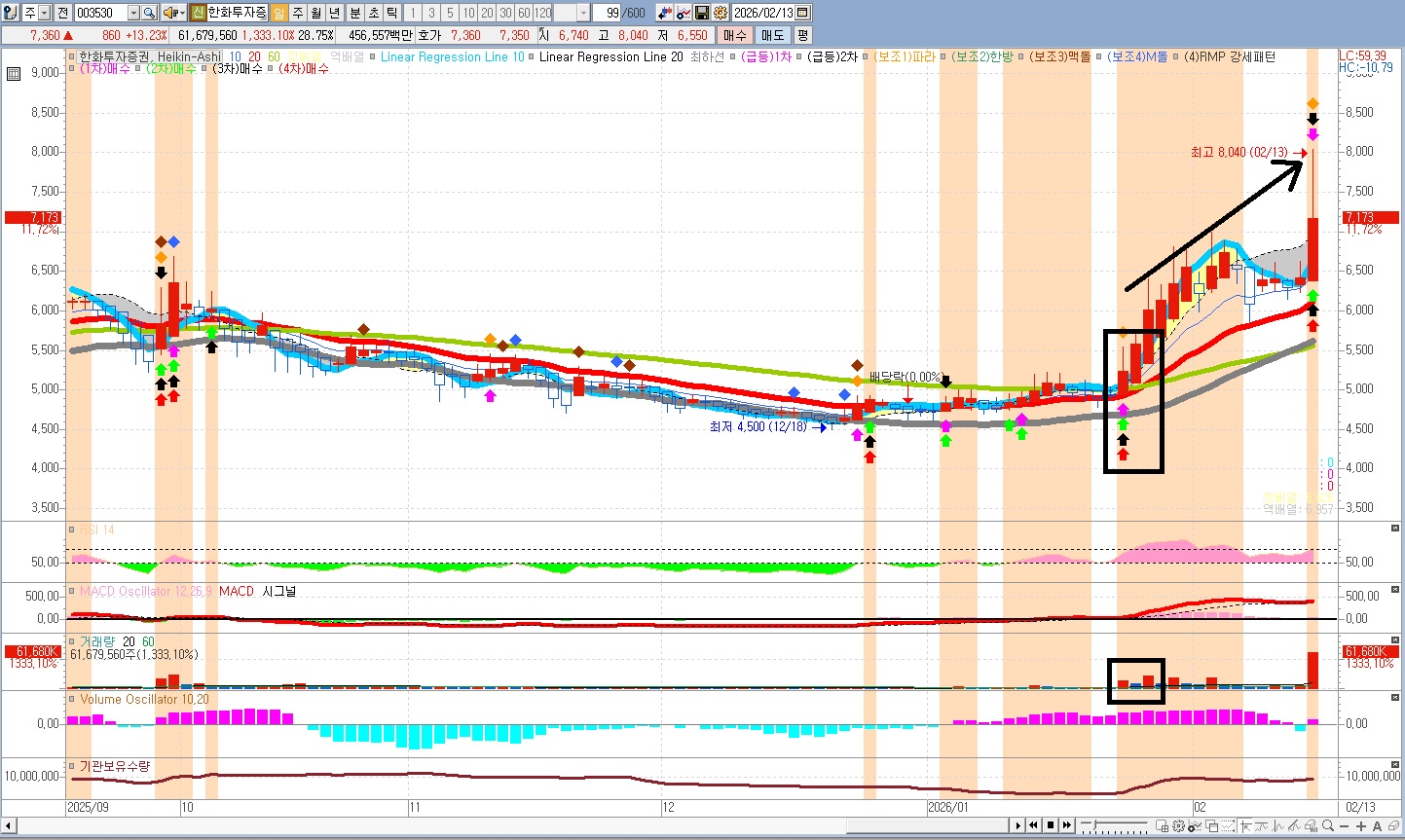Viewport: 1405px width, 840px height.
Task: Click the bottom playback speed slider
Action: click(1114, 825)
